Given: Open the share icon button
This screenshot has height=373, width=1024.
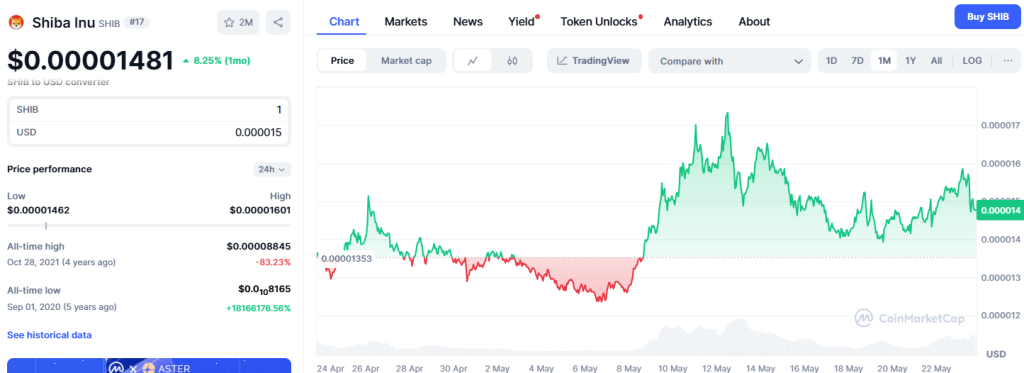Looking at the screenshot, I should pos(278,22).
